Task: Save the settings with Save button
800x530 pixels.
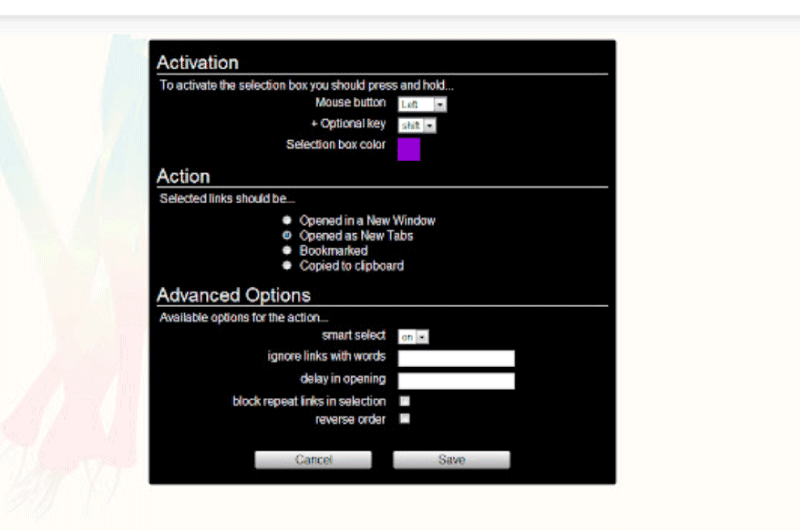Action: coord(452,460)
